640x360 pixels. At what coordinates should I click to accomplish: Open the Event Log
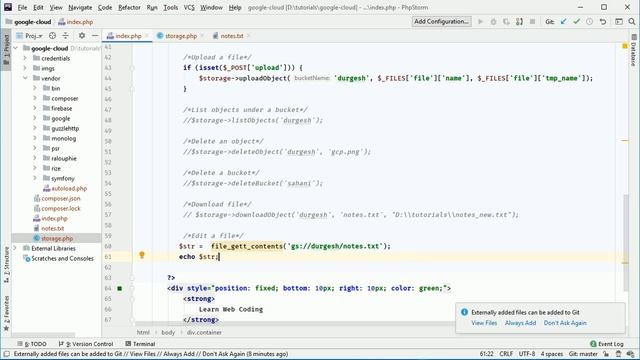coord(607,344)
